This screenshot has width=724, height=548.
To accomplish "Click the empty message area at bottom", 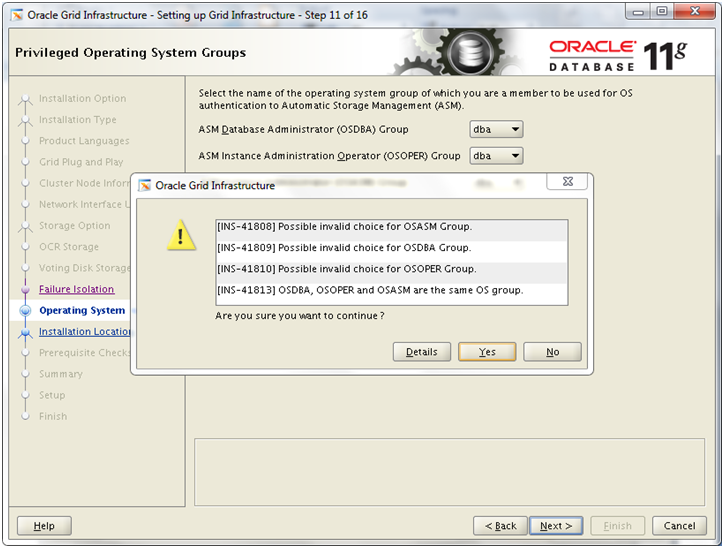I will click(x=449, y=472).
